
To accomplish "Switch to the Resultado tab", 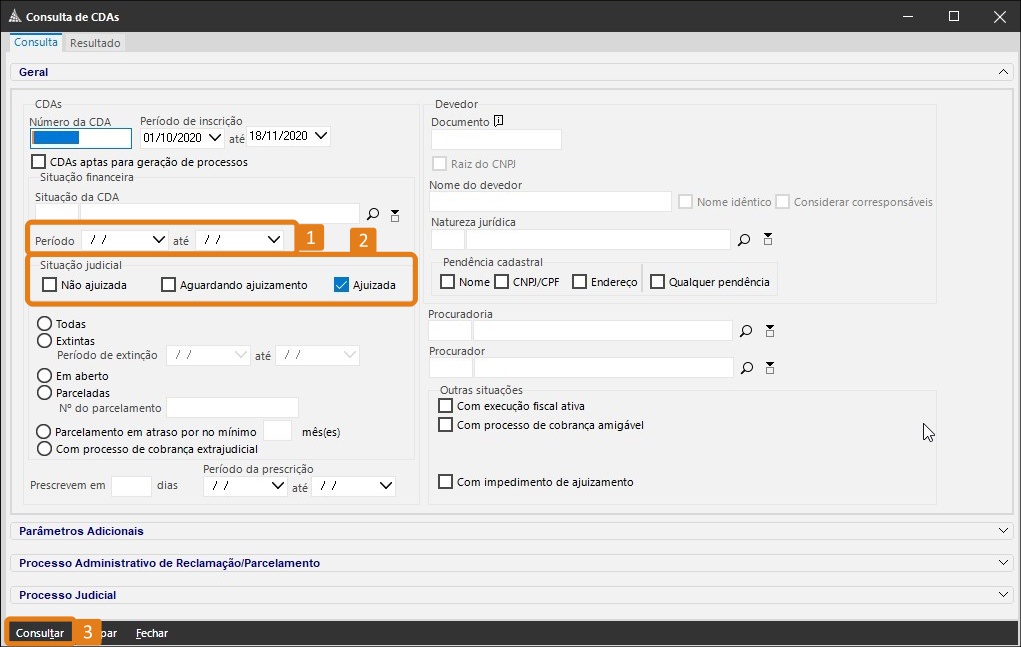I will click(x=95, y=43).
